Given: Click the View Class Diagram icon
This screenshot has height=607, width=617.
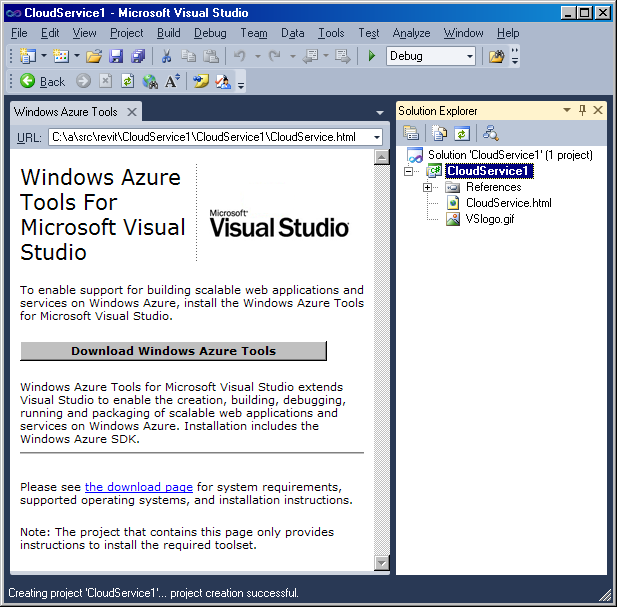Looking at the screenshot, I should (x=490, y=132).
